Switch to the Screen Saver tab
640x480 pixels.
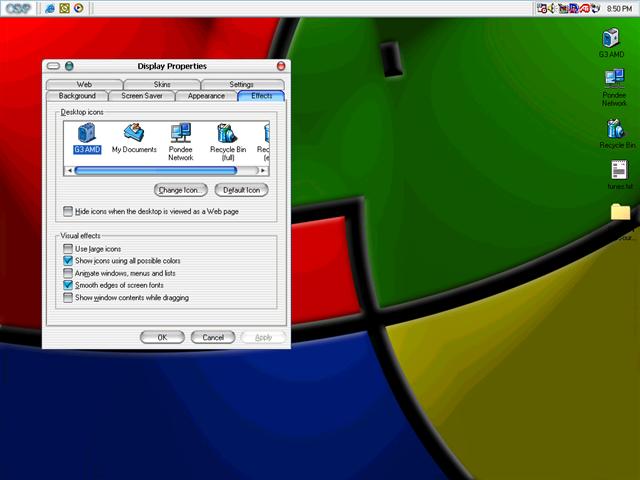click(140, 96)
